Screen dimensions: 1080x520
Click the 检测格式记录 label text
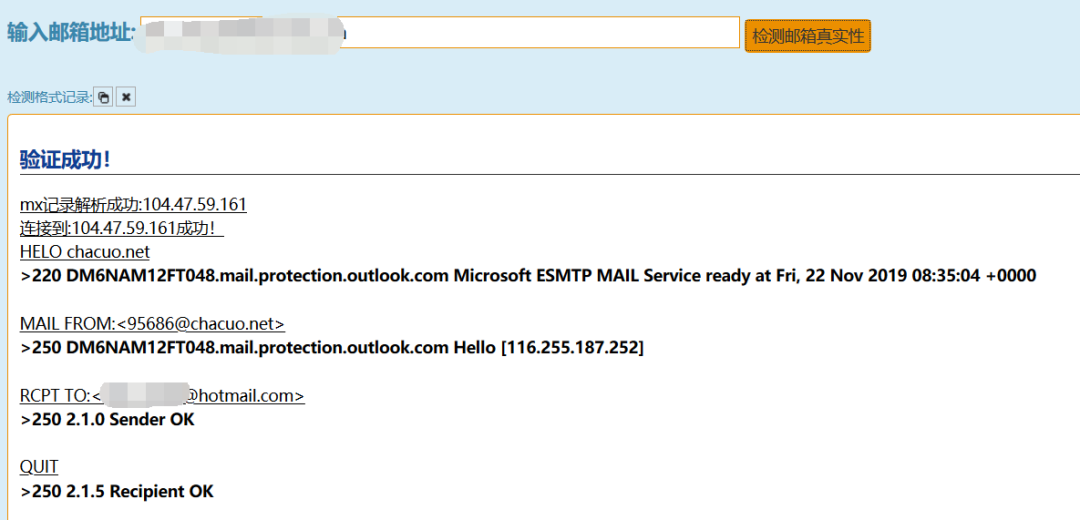point(48,97)
